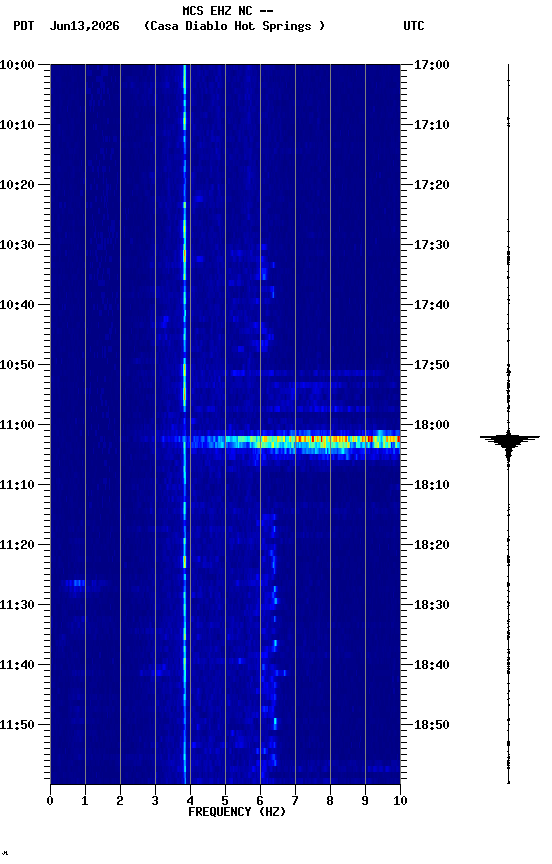Image resolution: width=552 pixels, height=864 pixels.
Task: Click the '17:00' UTC time label
Action: click(x=432, y=65)
